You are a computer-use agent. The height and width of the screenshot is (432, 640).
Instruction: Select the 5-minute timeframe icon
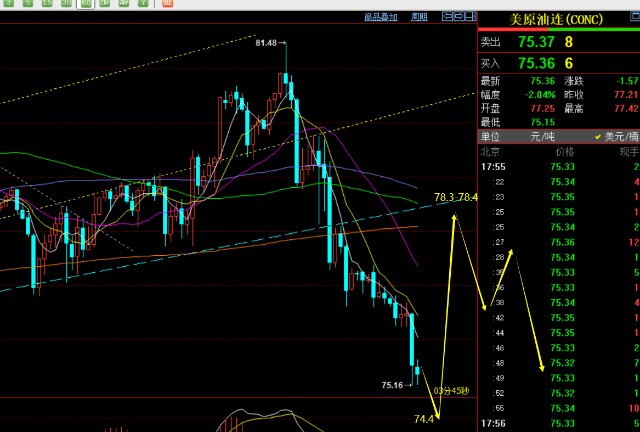point(28,3)
